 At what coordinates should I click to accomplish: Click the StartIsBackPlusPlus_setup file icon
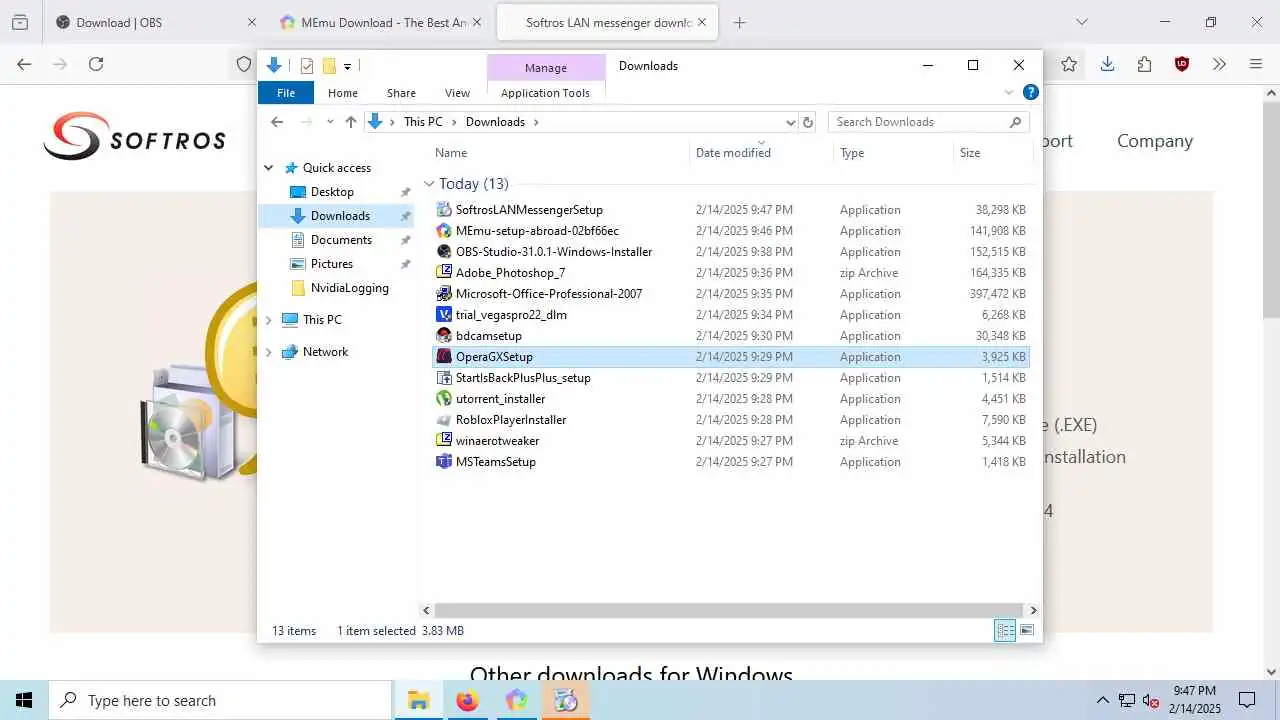[445, 378]
